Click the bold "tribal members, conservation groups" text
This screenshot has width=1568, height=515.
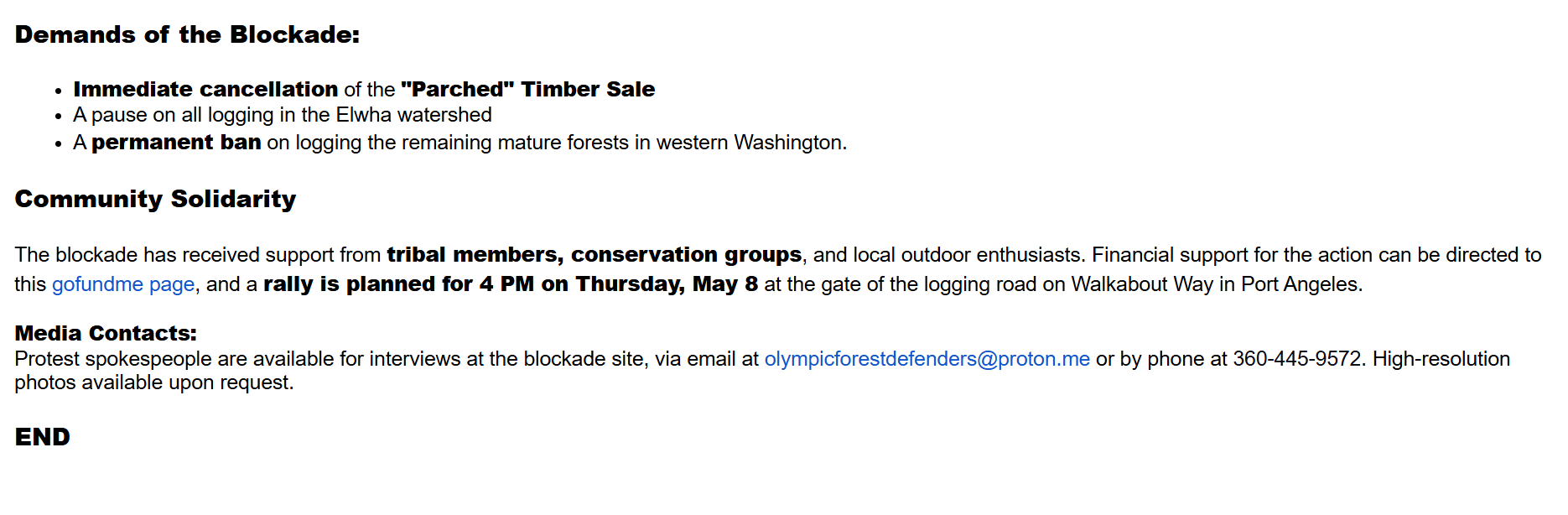(x=594, y=255)
